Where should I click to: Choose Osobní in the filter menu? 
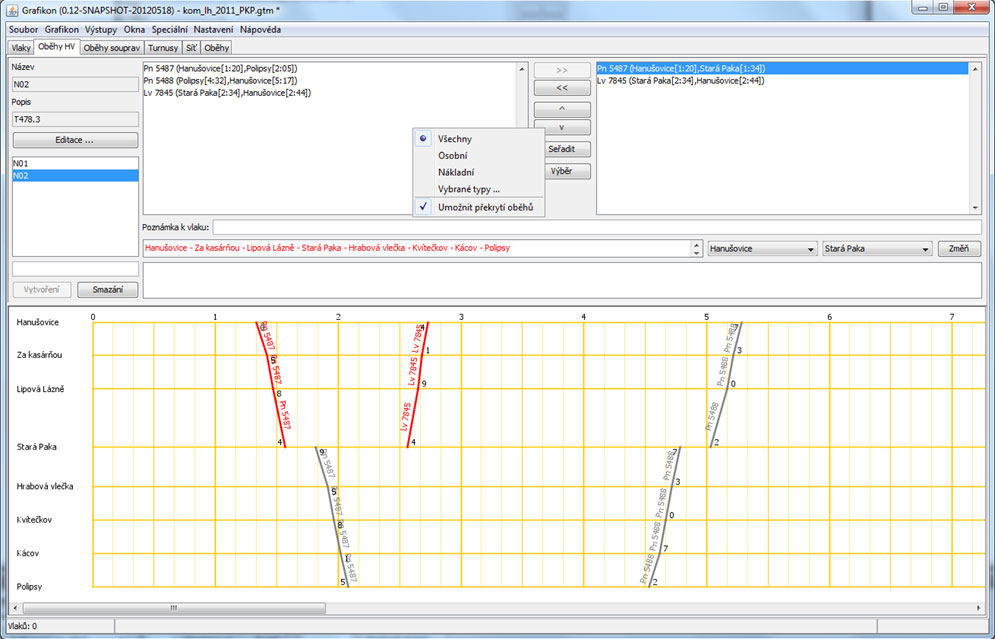[478, 155]
